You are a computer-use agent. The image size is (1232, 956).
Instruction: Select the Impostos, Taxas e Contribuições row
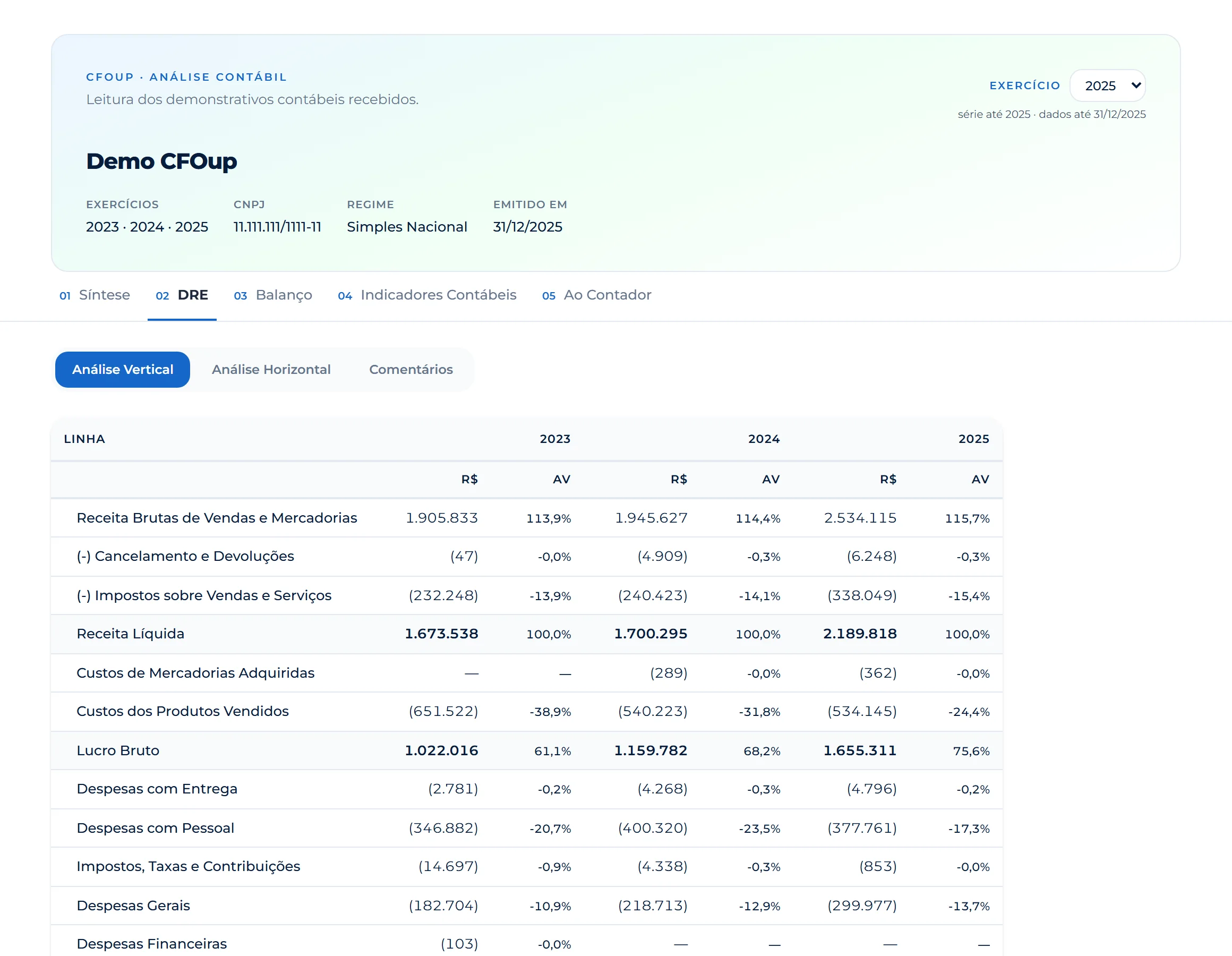[x=526, y=866]
